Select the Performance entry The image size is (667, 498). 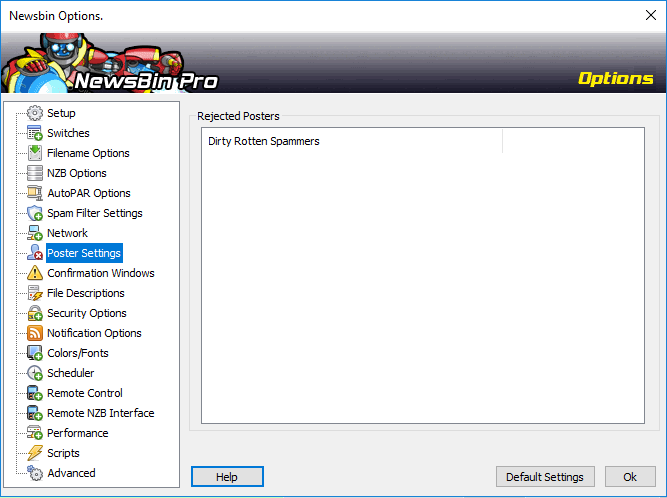tap(77, 433)
